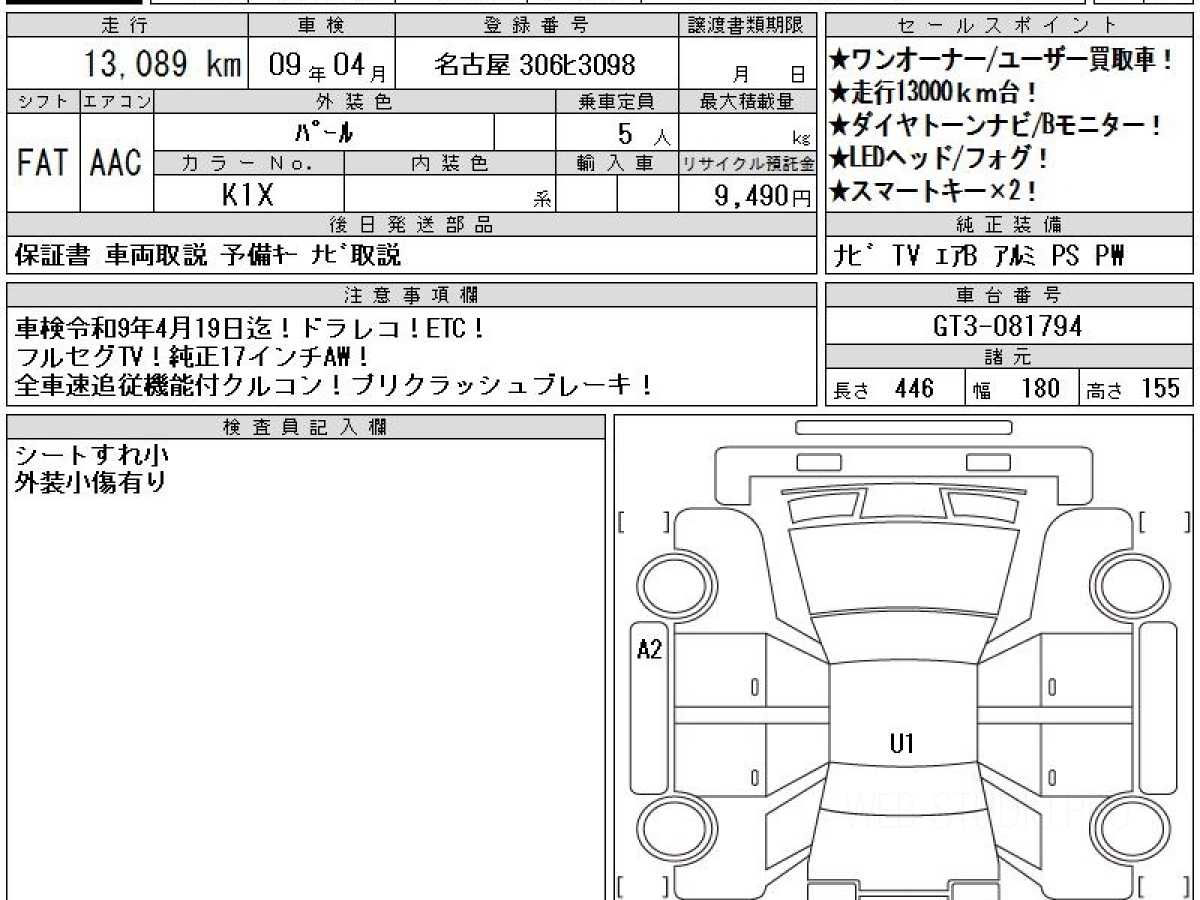
Task: Select the length value 長さ 446
Action: [884, 389]
